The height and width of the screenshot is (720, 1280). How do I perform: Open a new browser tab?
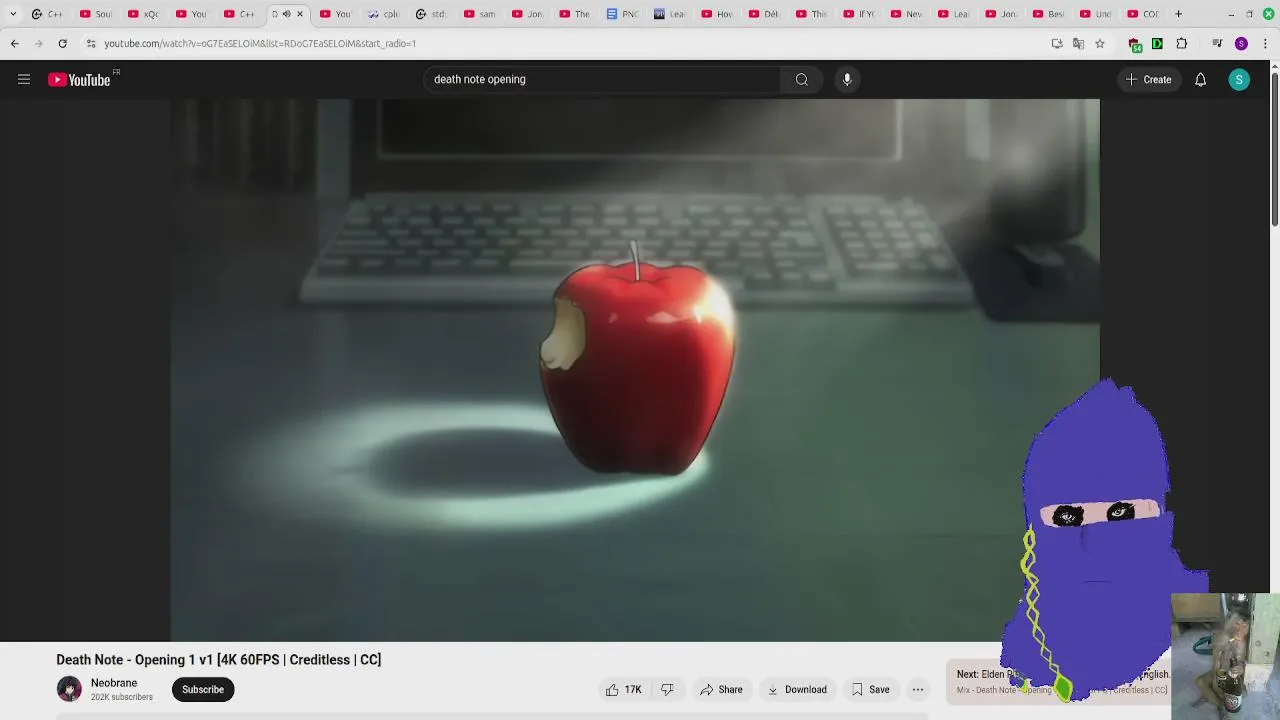tap(1178, 14)
